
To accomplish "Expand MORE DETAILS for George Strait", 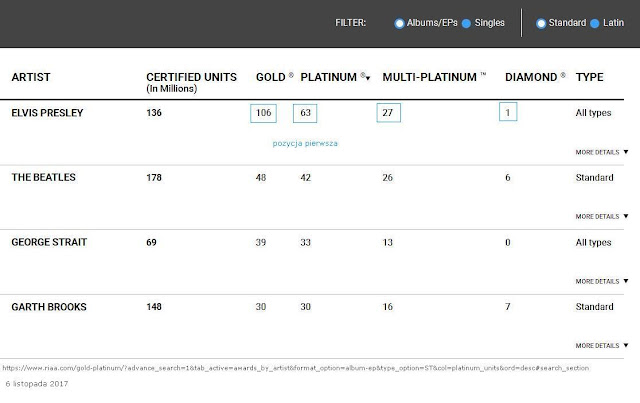I will 602,281.
